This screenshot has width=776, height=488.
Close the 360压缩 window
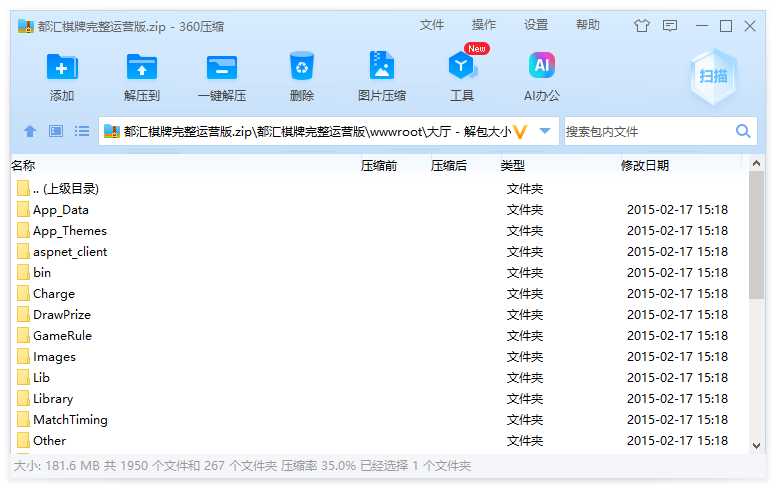coord(750,25)
